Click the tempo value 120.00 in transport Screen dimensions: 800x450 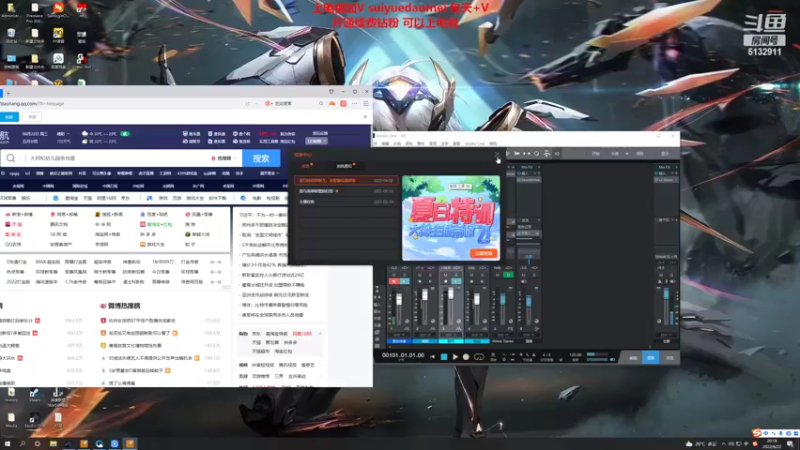[575, 355]
